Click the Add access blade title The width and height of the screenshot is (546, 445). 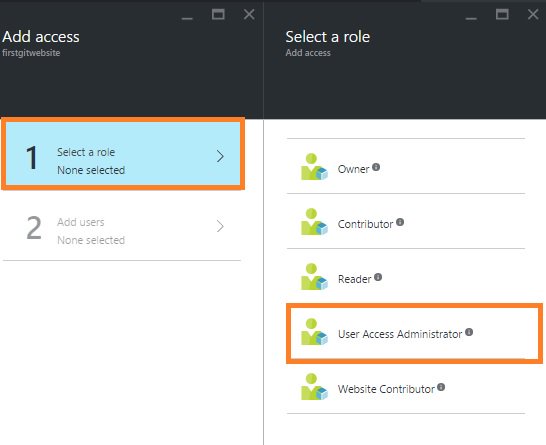[41, 37]
